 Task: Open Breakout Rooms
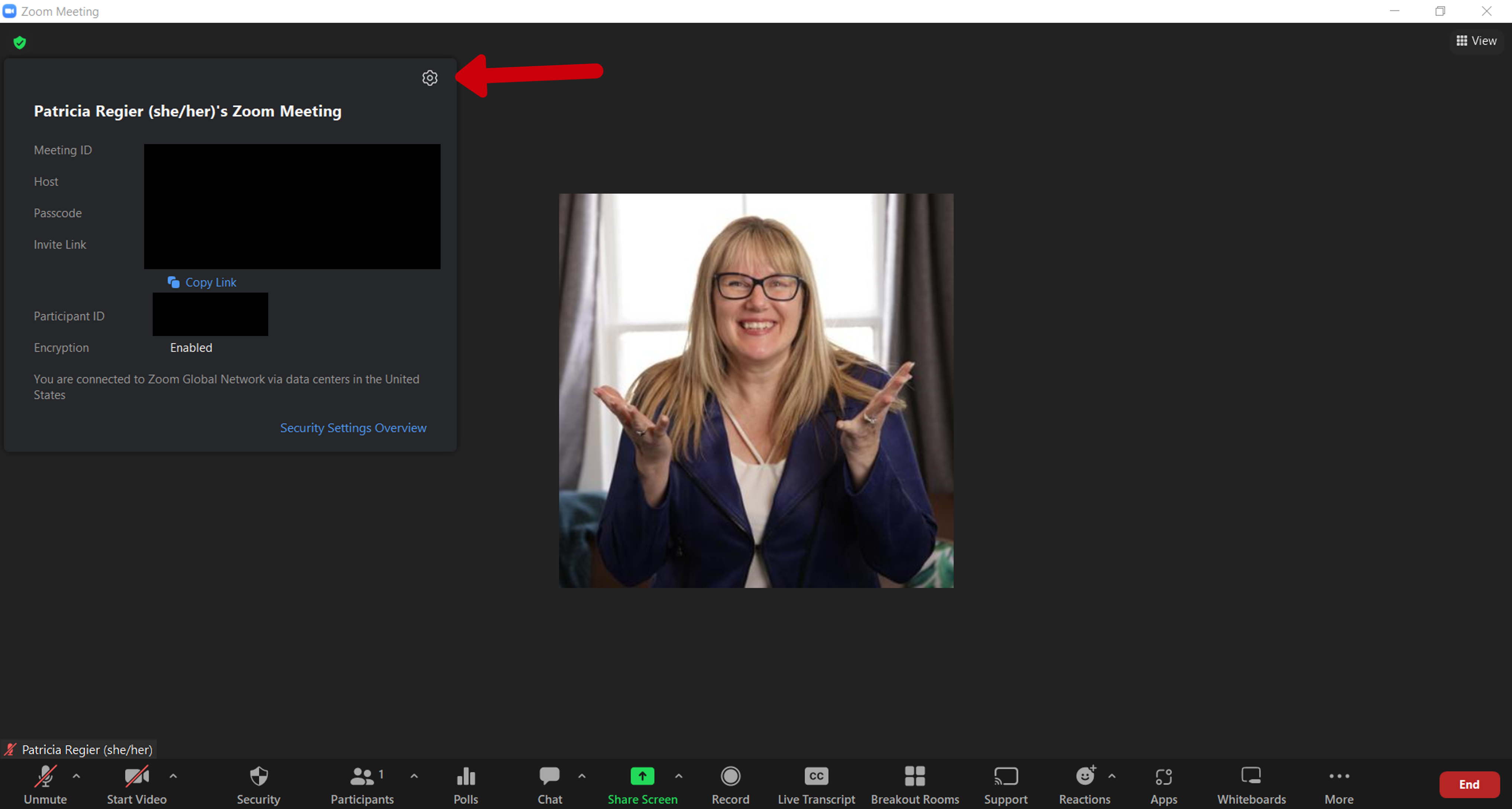click(915, 784)
